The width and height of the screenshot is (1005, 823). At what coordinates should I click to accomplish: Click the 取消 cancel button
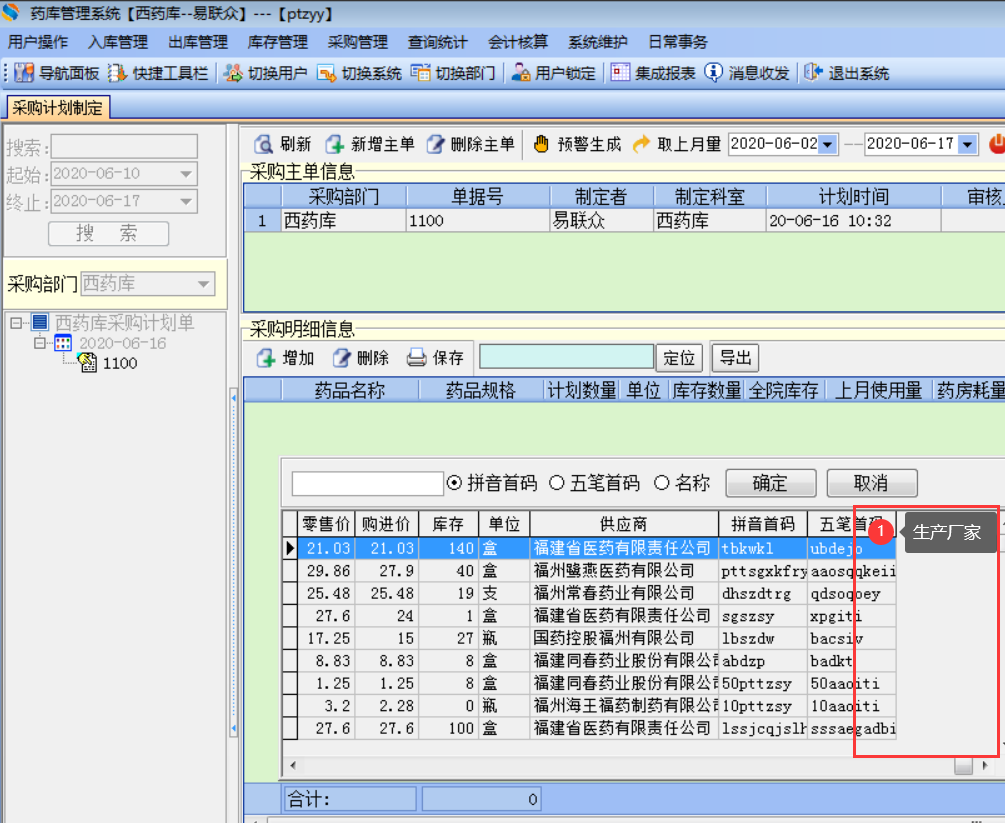(872, 483)
